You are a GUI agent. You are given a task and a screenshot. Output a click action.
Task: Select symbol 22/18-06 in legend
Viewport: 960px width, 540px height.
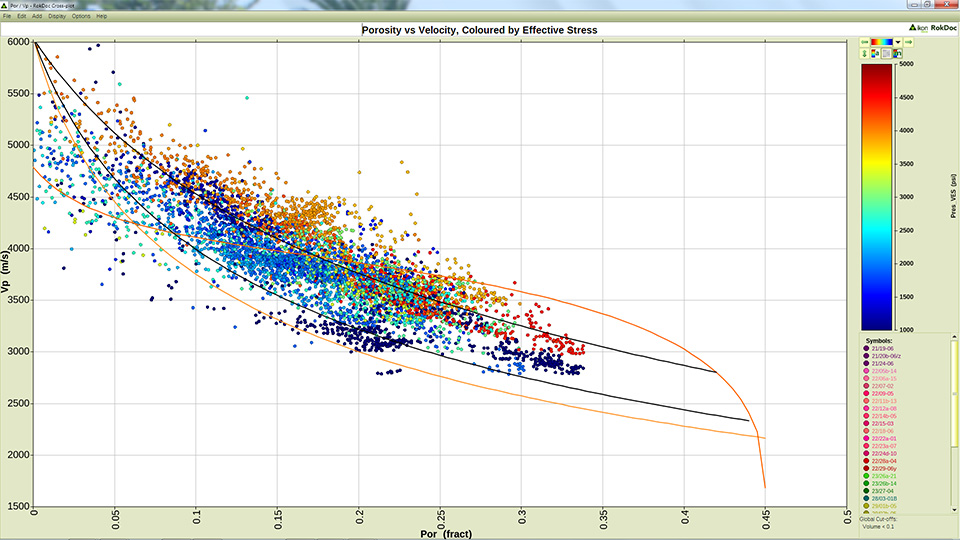coord(879,431)
